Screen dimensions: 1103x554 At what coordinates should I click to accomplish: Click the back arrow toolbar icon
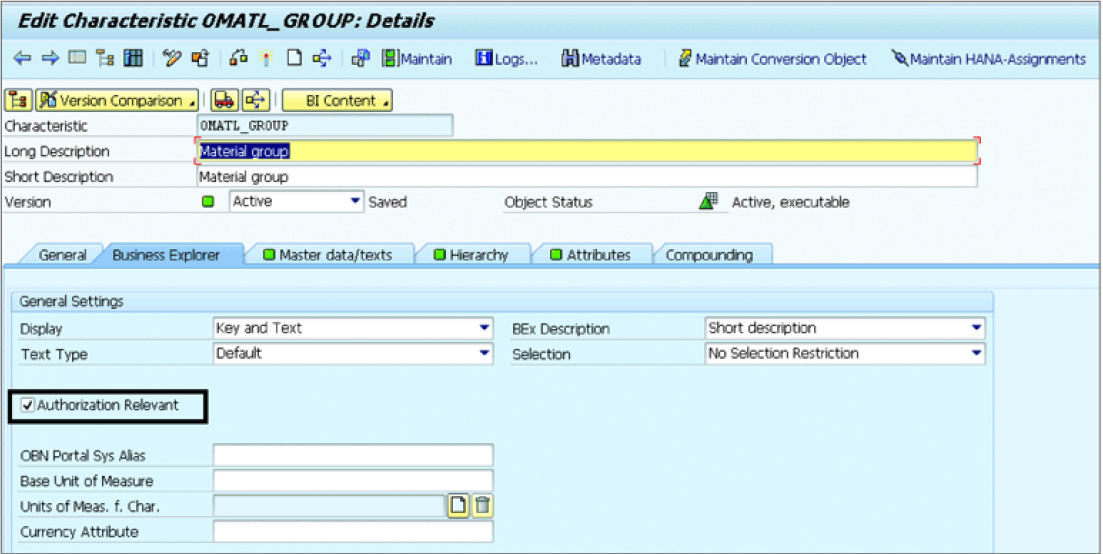coord(22,59)
